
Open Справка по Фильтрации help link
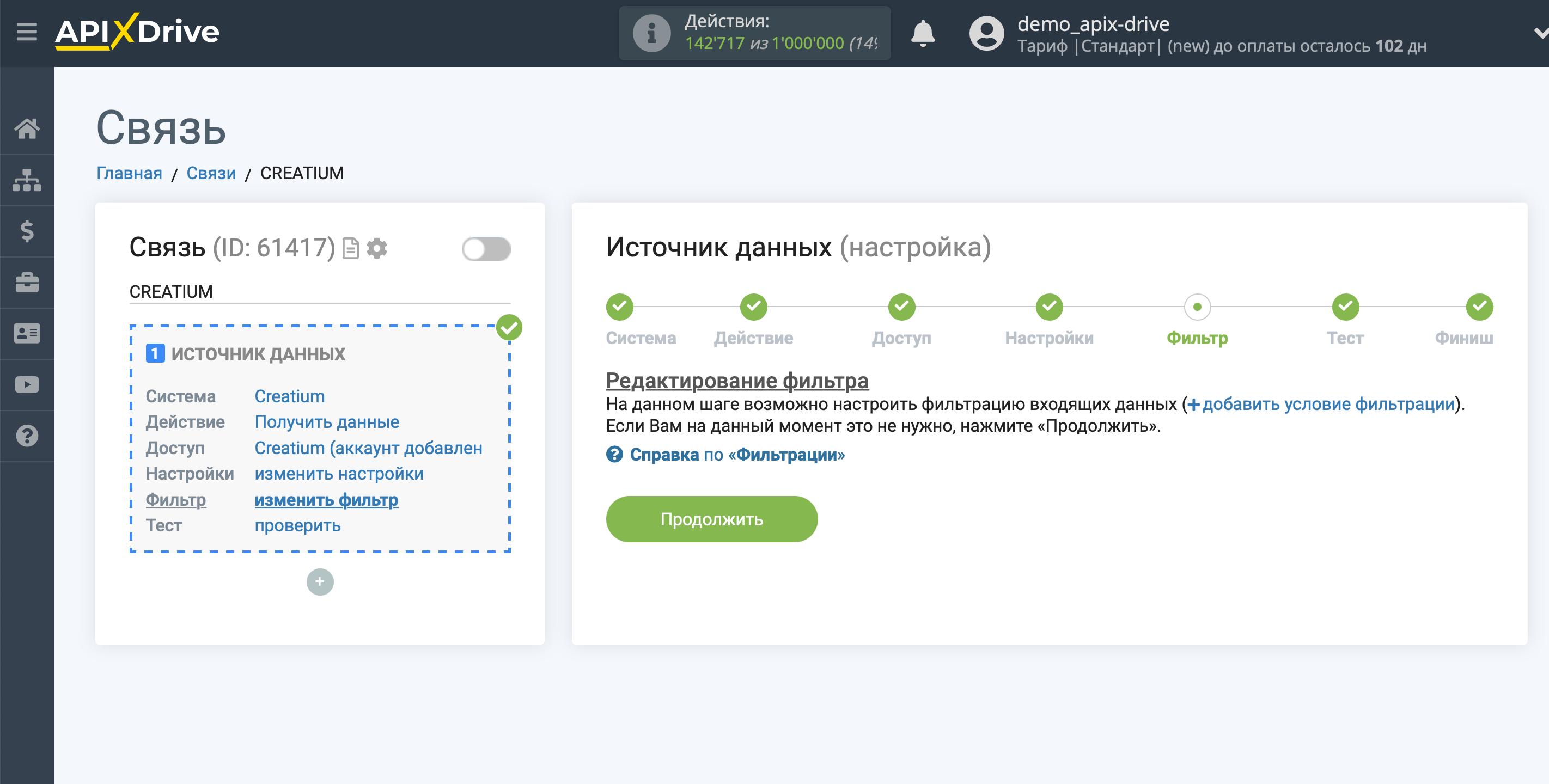pyautogui.click(x=737, y=455)
